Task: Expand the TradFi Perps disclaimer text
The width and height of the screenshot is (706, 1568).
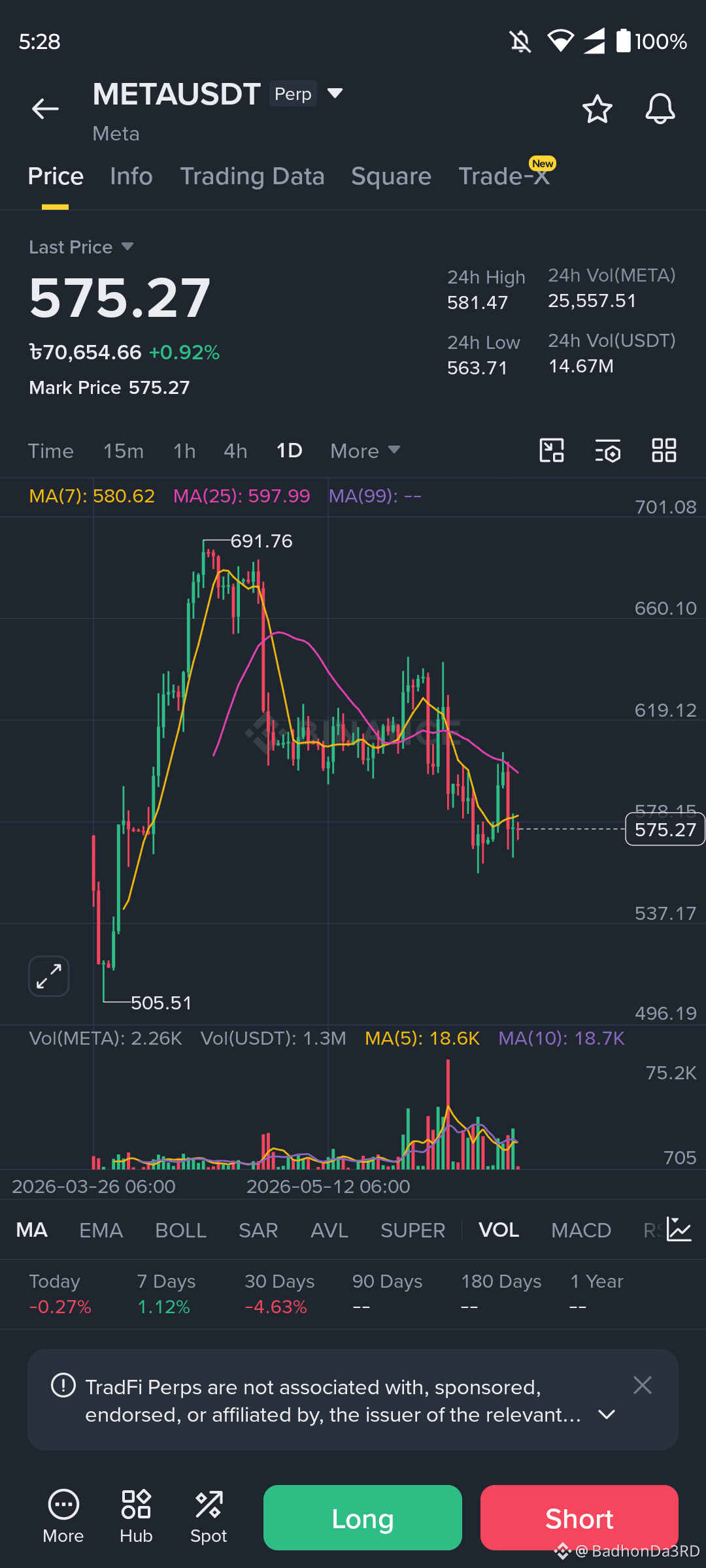Action: click(607, 1414)
